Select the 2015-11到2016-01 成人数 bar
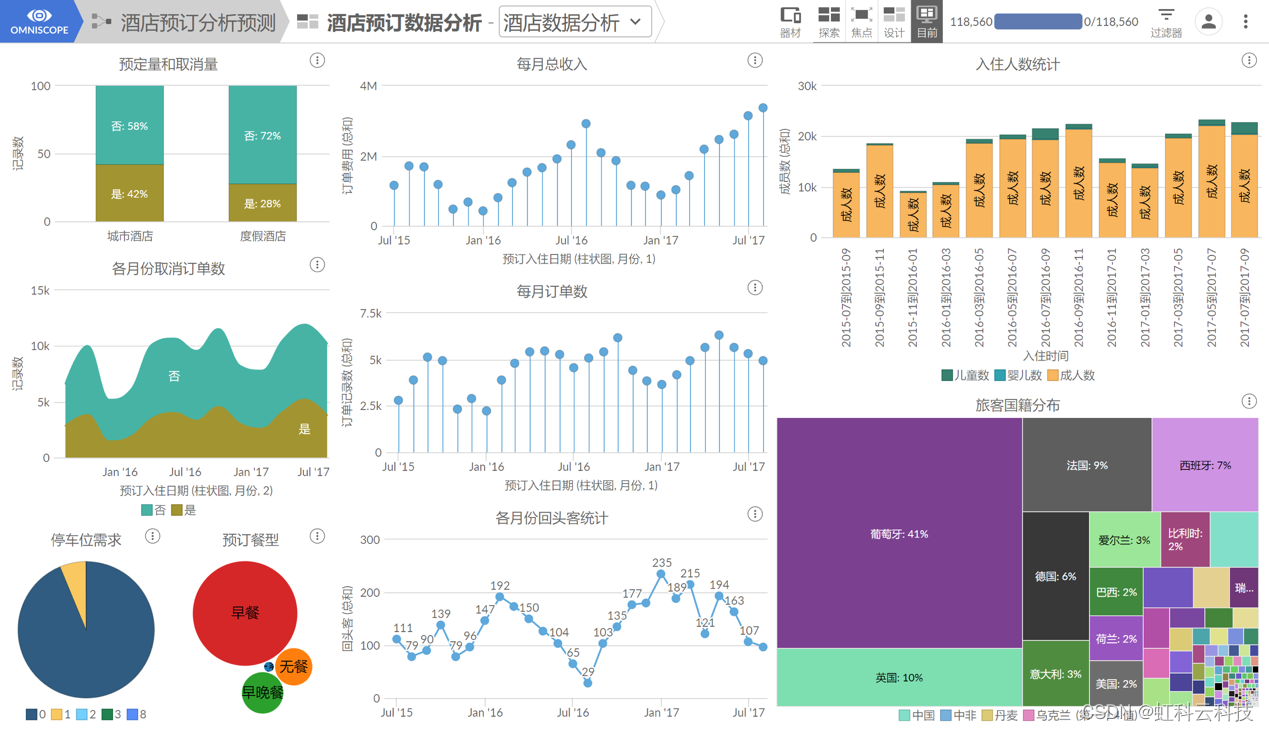Screen dimensions: 1269x731 click(x=913, y=215)
